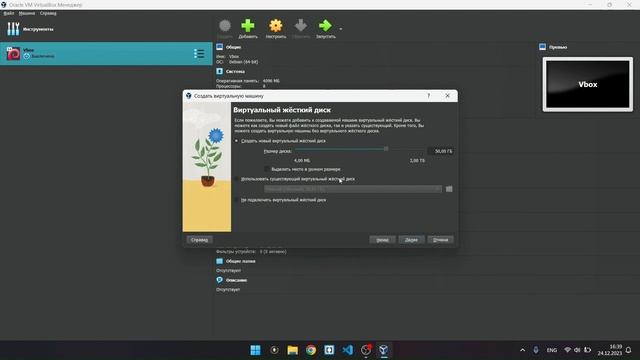Open Настроить settings gear icon
Image resolution: width=640 pixels, height=360 pixels.
click(x=276, y=26)
